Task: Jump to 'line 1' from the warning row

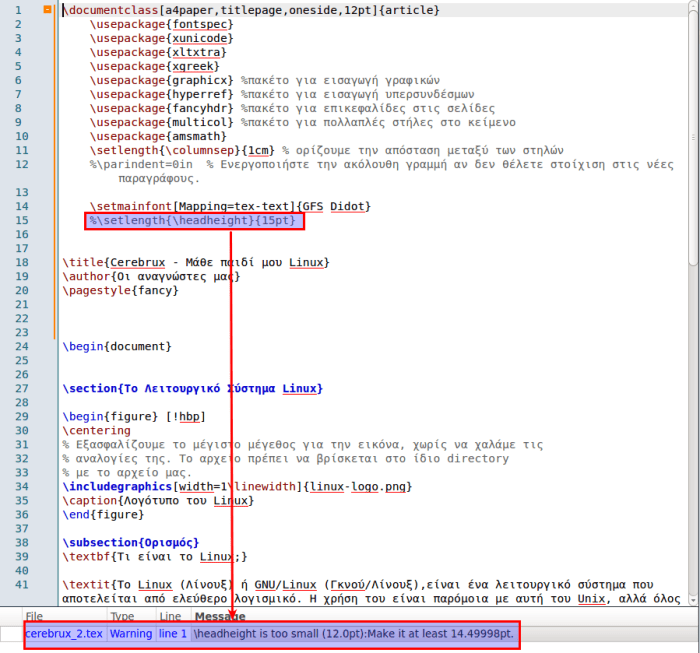Action: click(172, 634)
